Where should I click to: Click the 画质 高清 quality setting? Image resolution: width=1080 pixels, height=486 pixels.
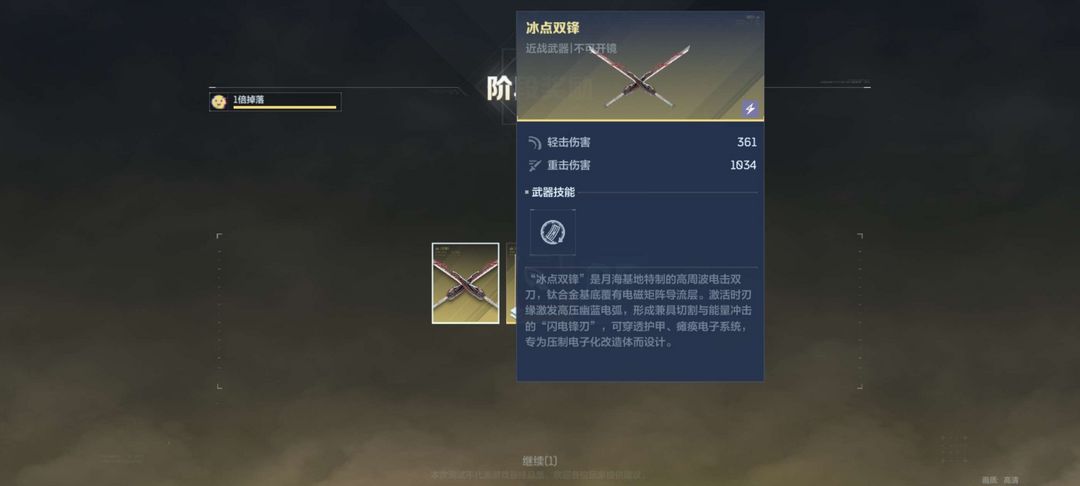click(1000, 480)
